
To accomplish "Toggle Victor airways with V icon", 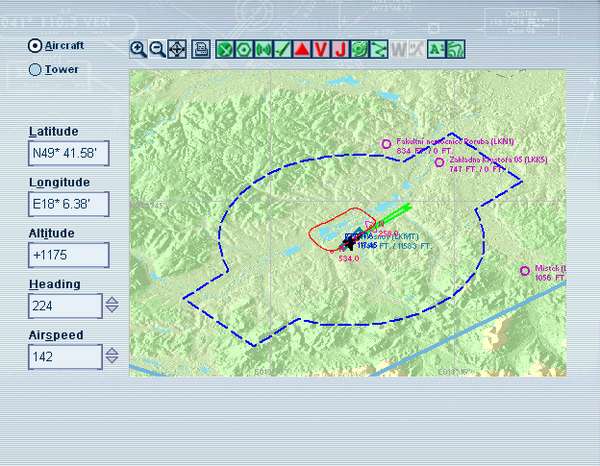I will 321,48.
